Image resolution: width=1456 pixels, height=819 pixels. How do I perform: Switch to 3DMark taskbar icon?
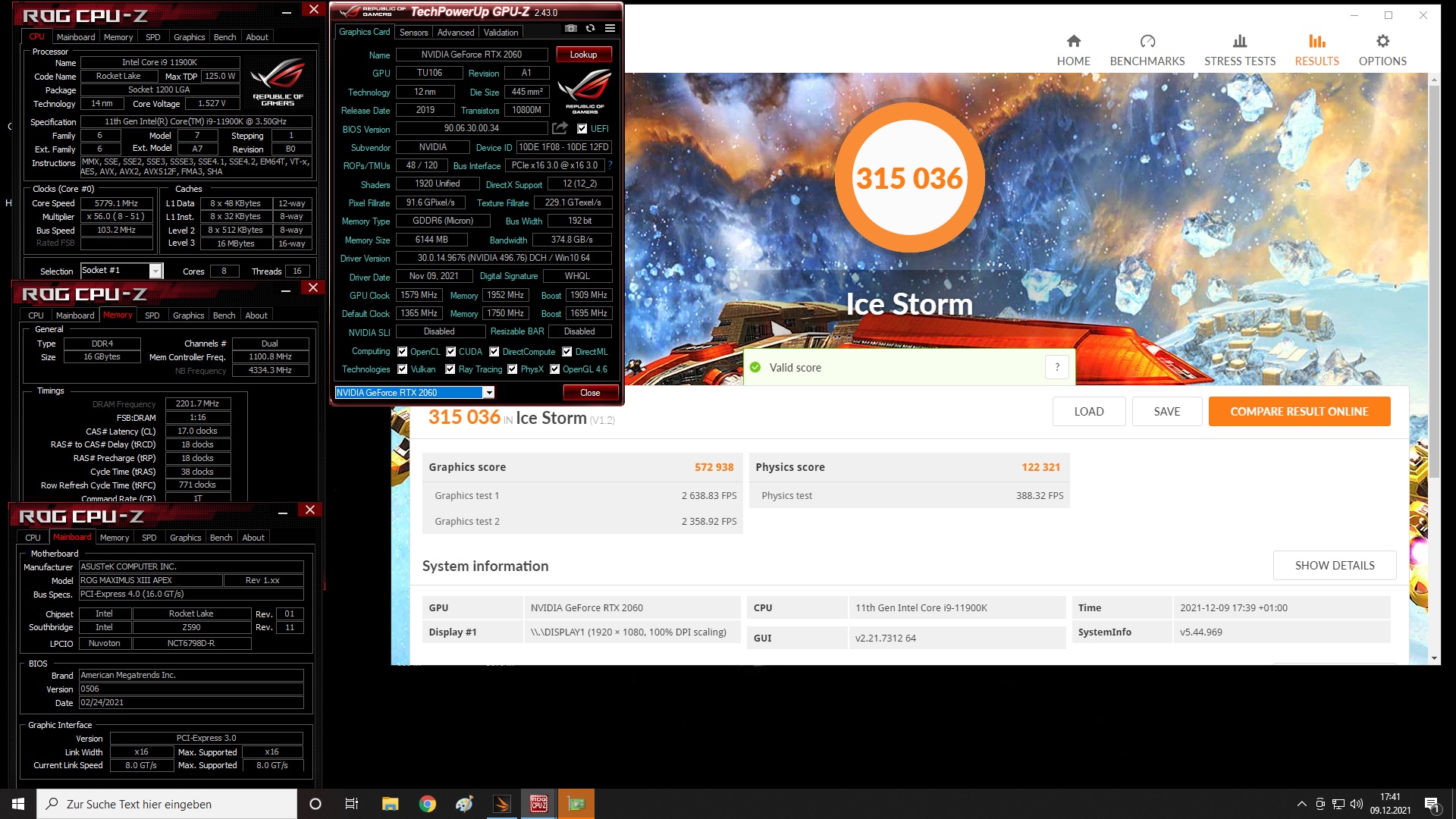502,804
